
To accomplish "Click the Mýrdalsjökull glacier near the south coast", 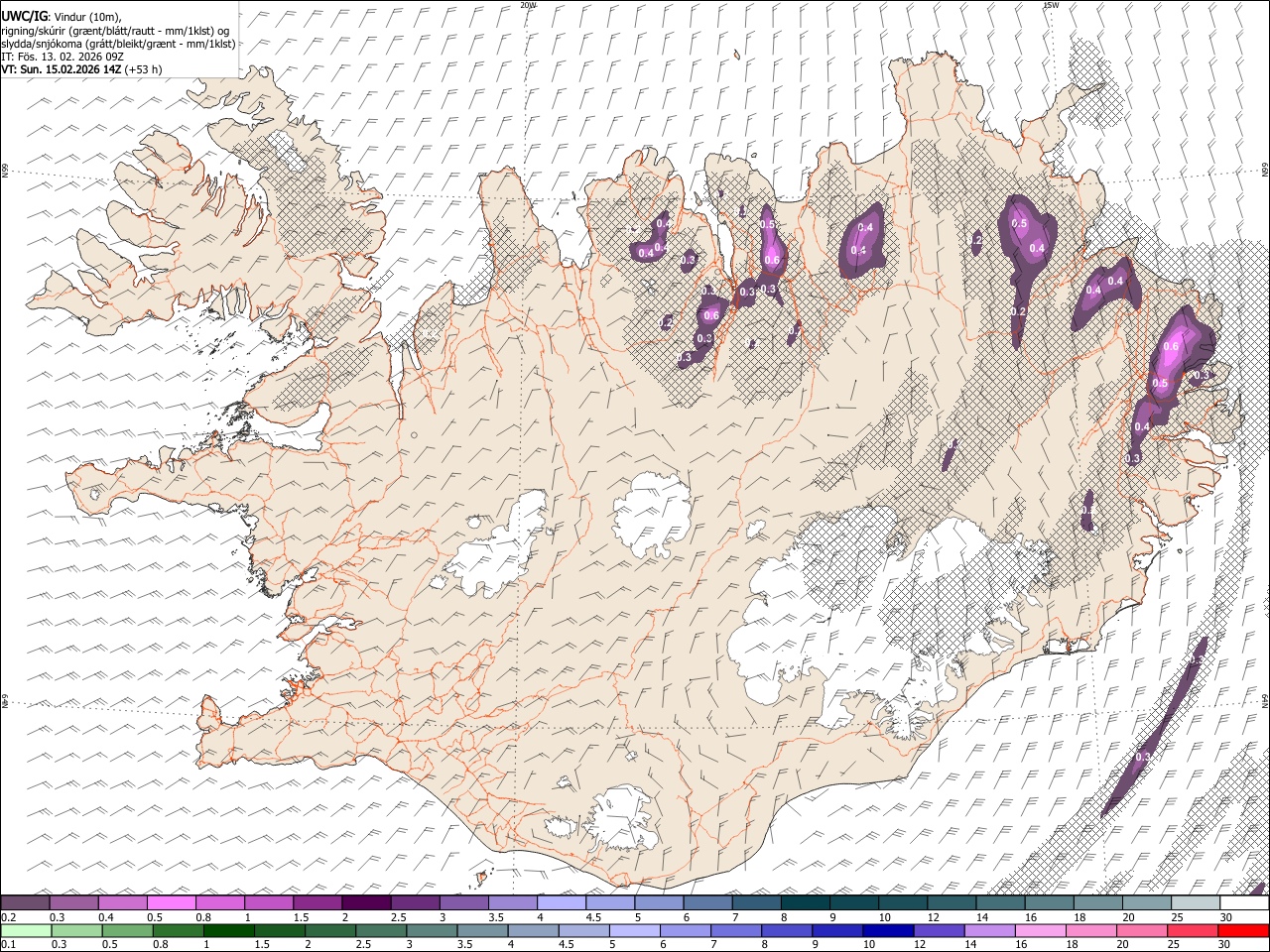I will (623, 819).
